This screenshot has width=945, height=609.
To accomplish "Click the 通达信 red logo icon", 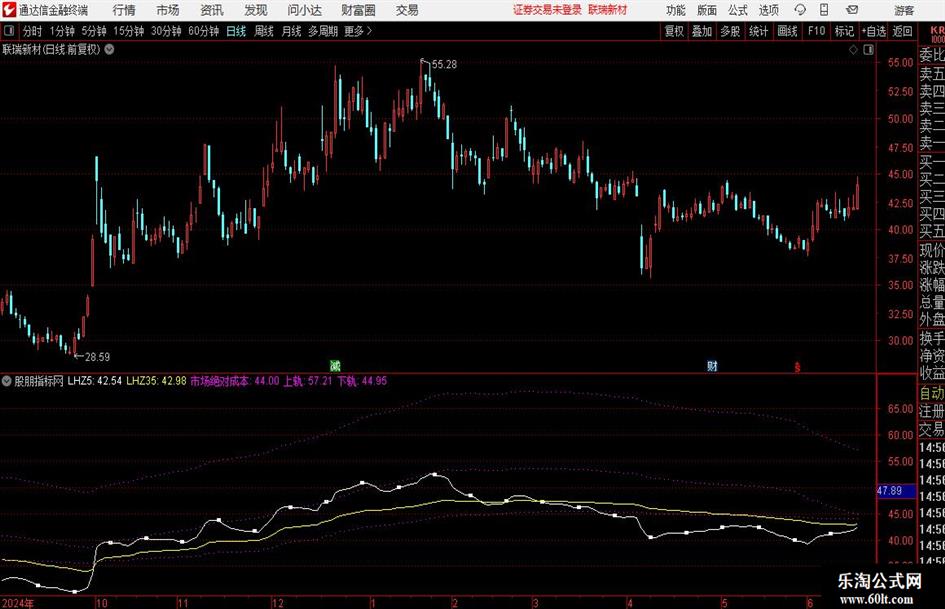I will 9,10.
